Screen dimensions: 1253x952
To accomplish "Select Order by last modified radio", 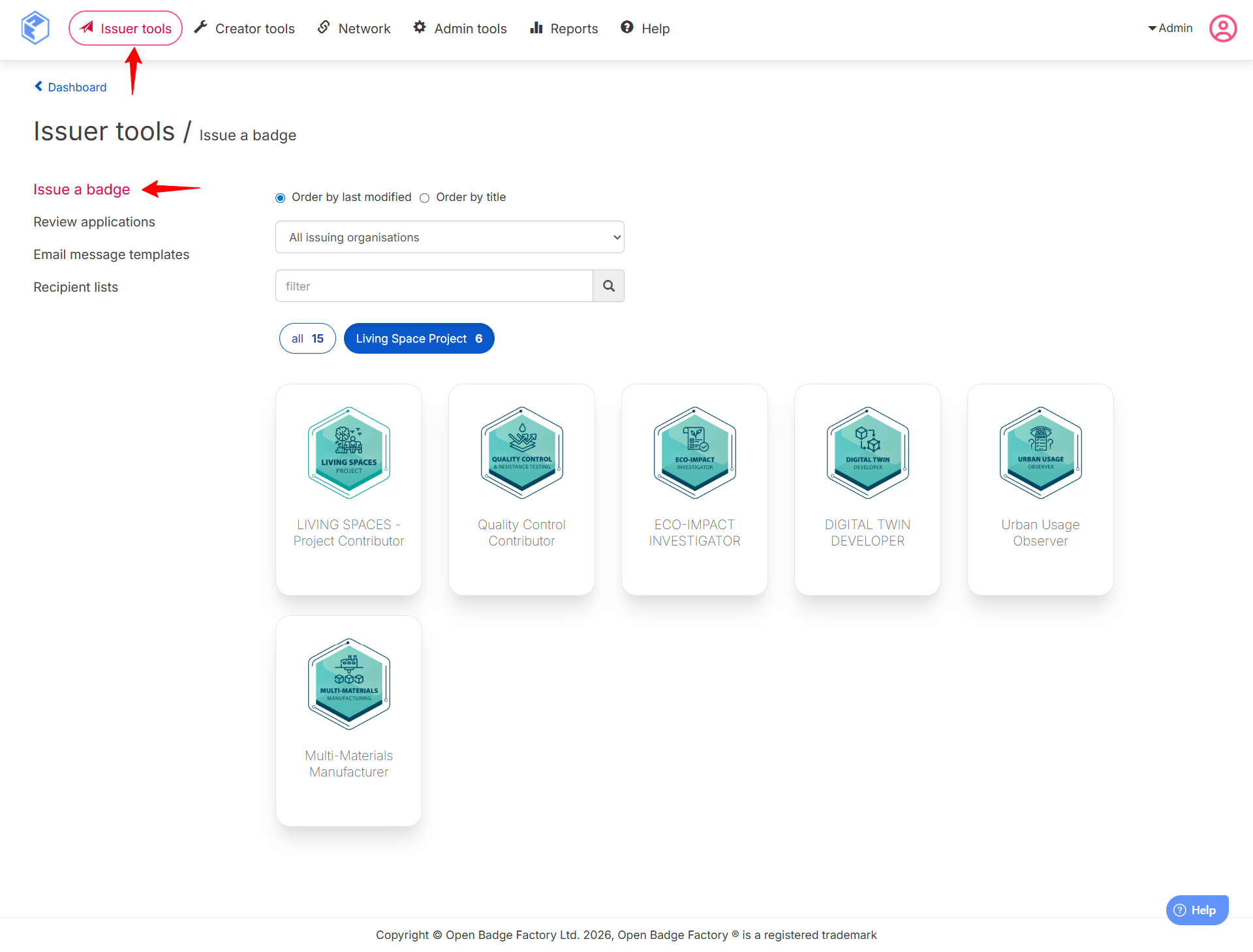I will click(x=281, y=198).
